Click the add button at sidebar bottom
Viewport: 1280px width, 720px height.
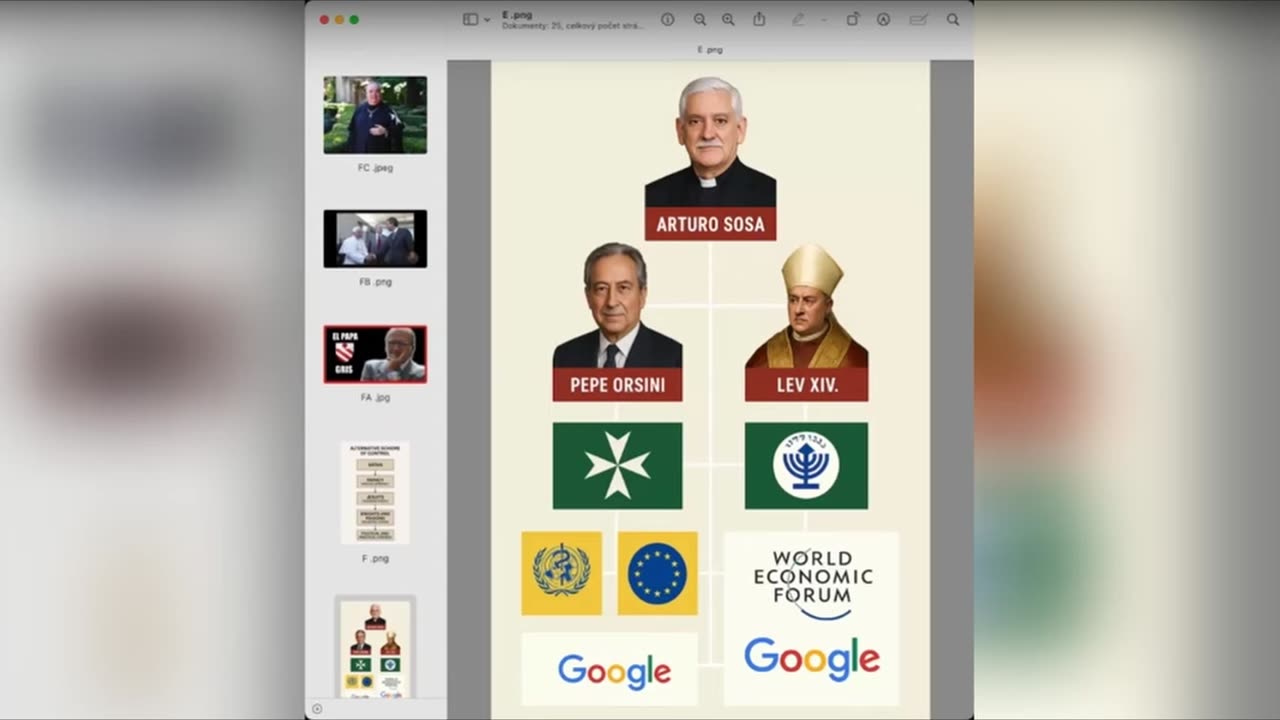[317, 709]
